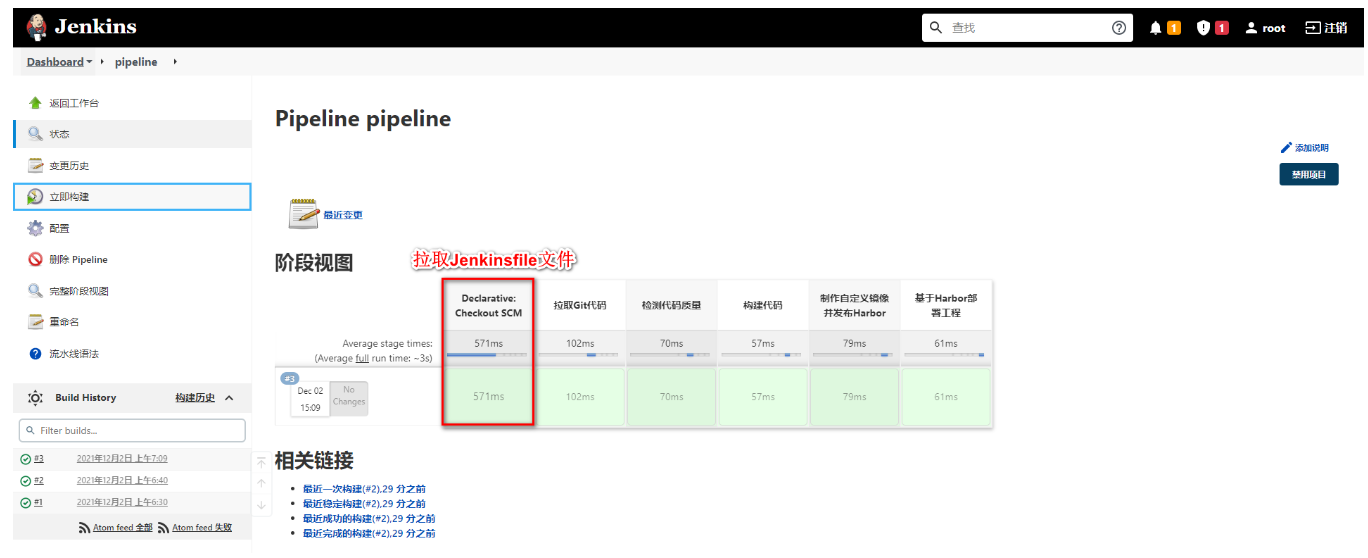Screen dimensions: 1368x558
Task: Open the 最近变更 recent changes link
Action: 343,215
